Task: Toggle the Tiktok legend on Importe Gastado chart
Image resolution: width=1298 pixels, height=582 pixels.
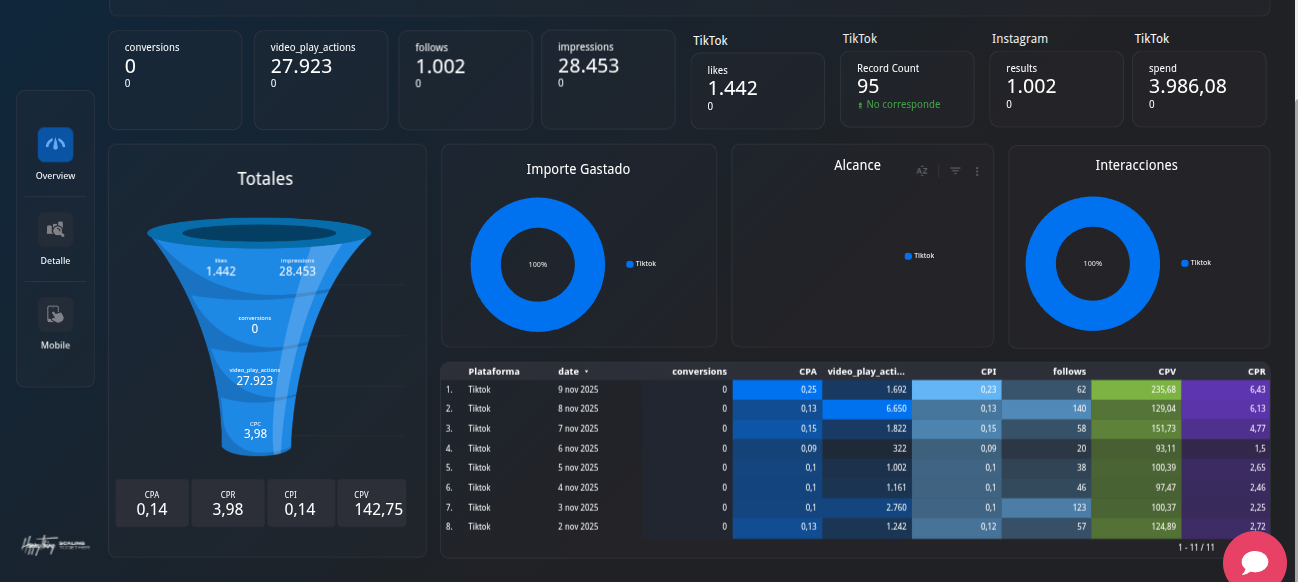Action: (x=641, y=263)
